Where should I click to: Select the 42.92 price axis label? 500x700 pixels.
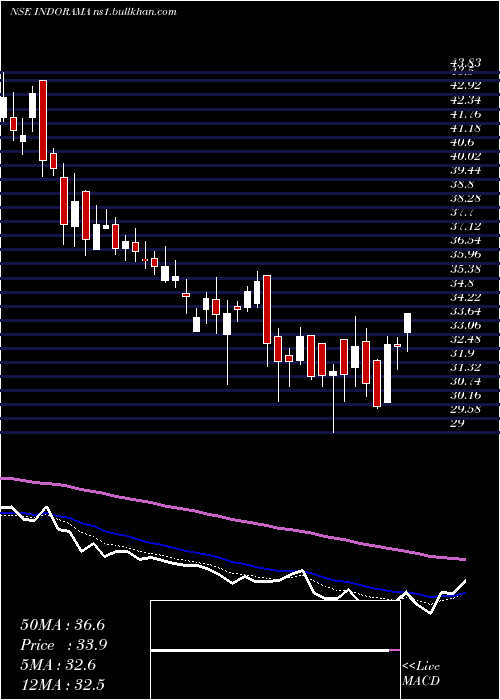click(x=466, y=86)
